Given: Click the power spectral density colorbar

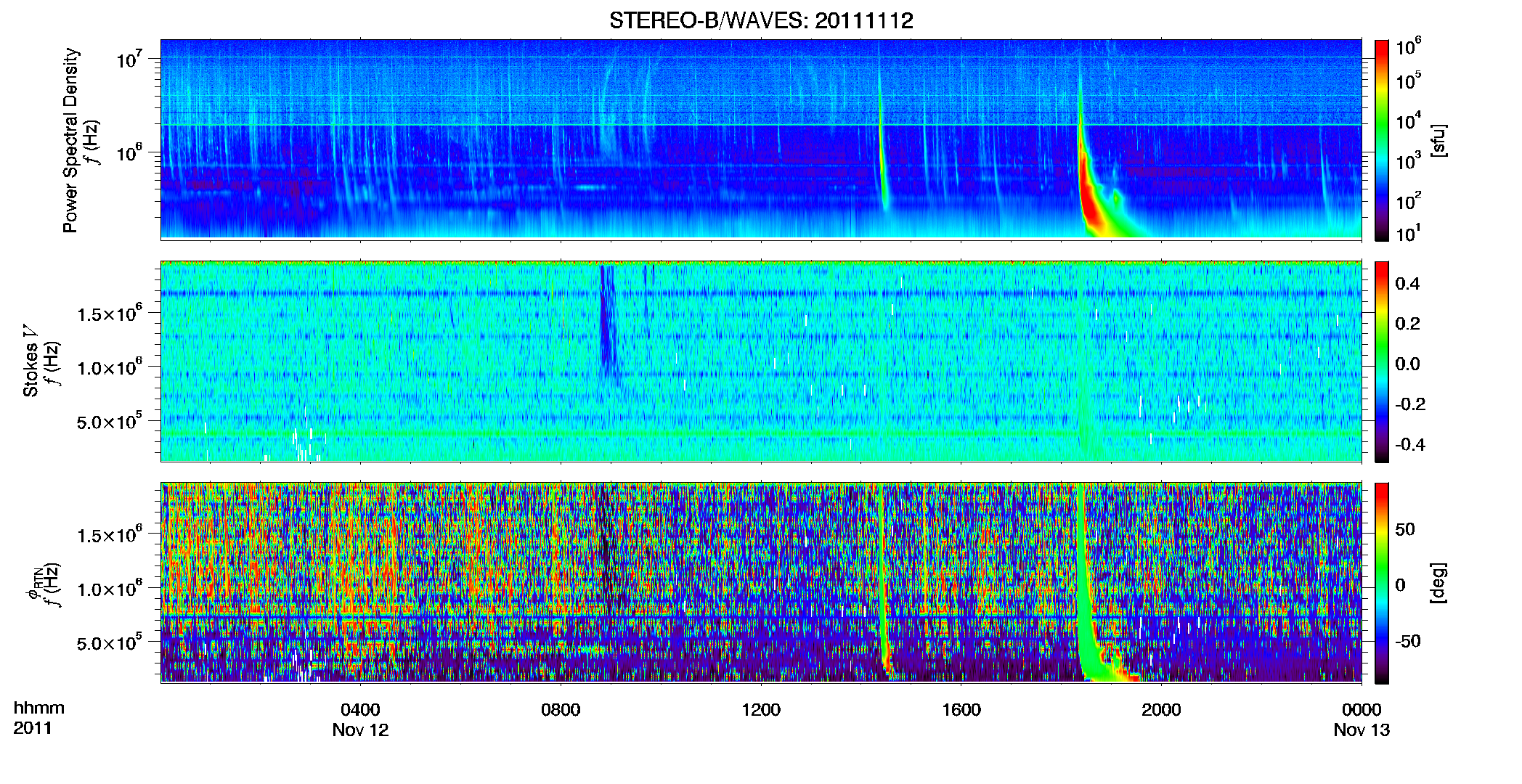Looking at the screenshot, I should point(1382,140).
